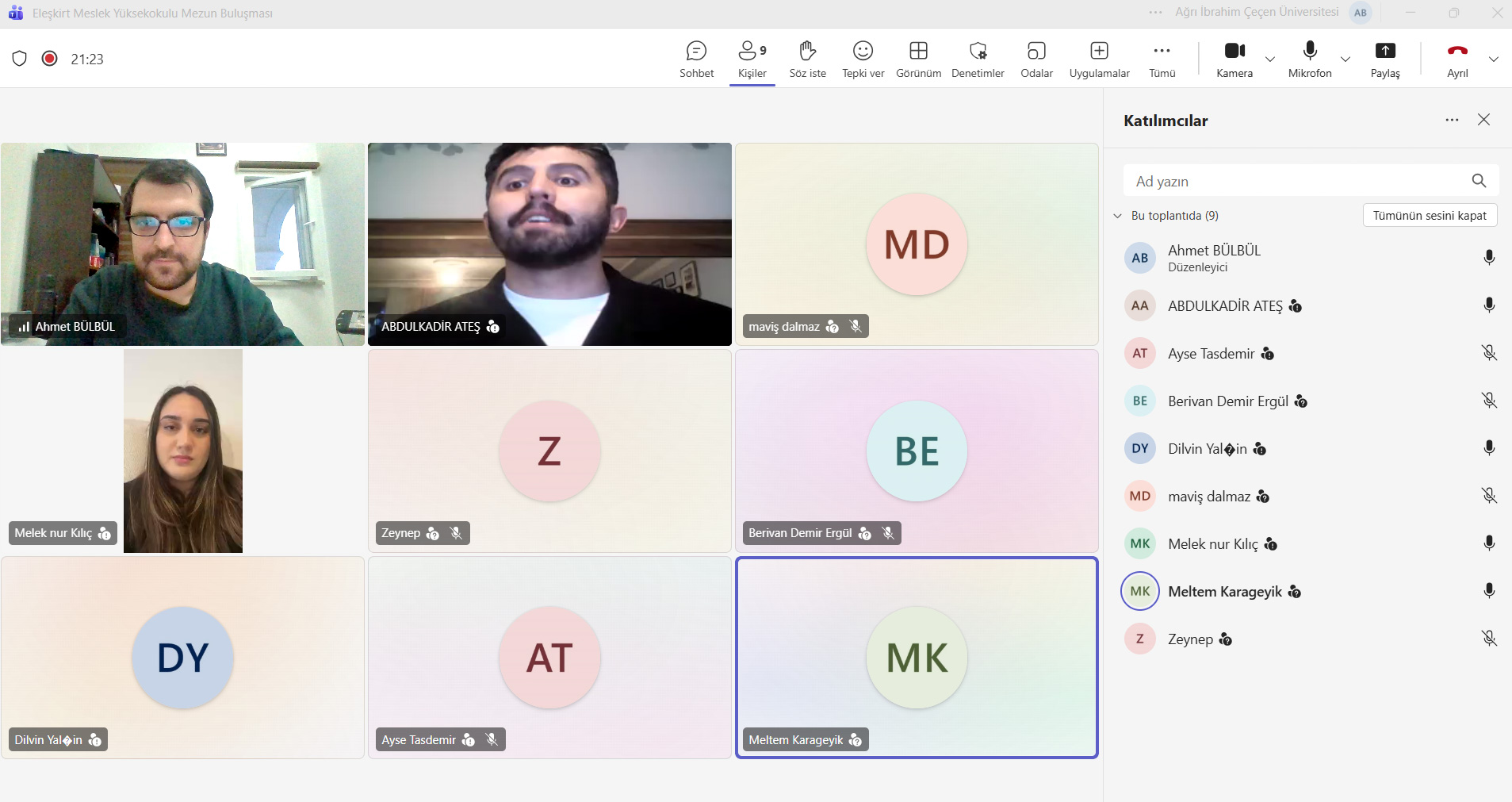Click 'Tümünün sesini kapat' button
The height and width of the screenshot is (802, 1512).
[1430, 216]
